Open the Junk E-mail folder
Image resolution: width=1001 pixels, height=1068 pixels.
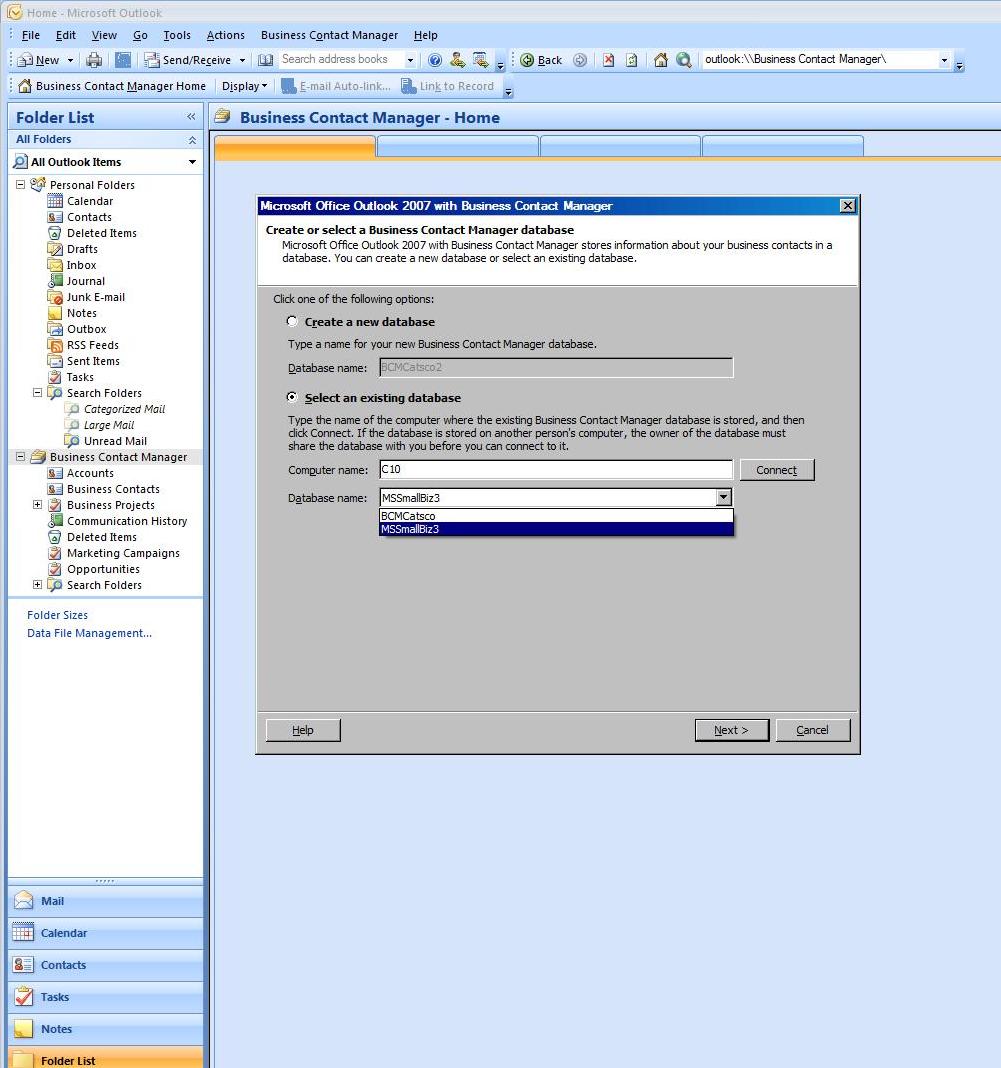(95, 297)
